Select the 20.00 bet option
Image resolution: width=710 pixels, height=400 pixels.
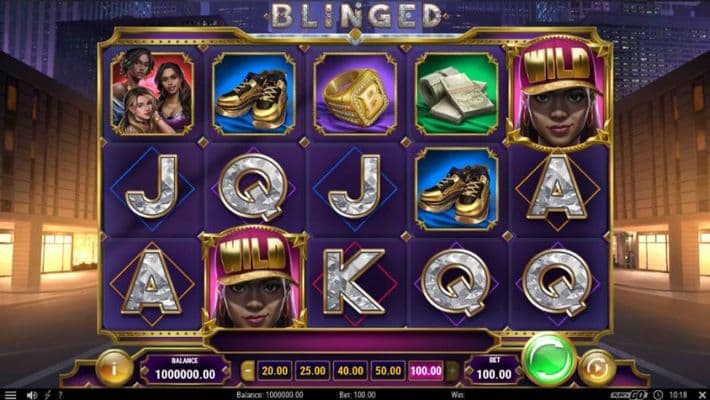click(275, 371)
